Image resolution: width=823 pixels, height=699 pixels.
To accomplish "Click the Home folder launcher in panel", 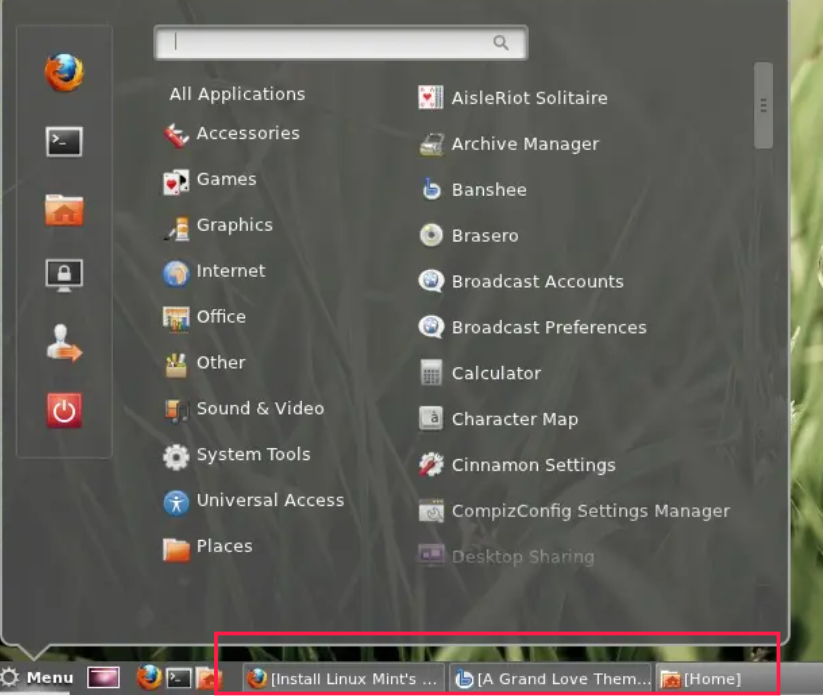I will tap(208, 678).
